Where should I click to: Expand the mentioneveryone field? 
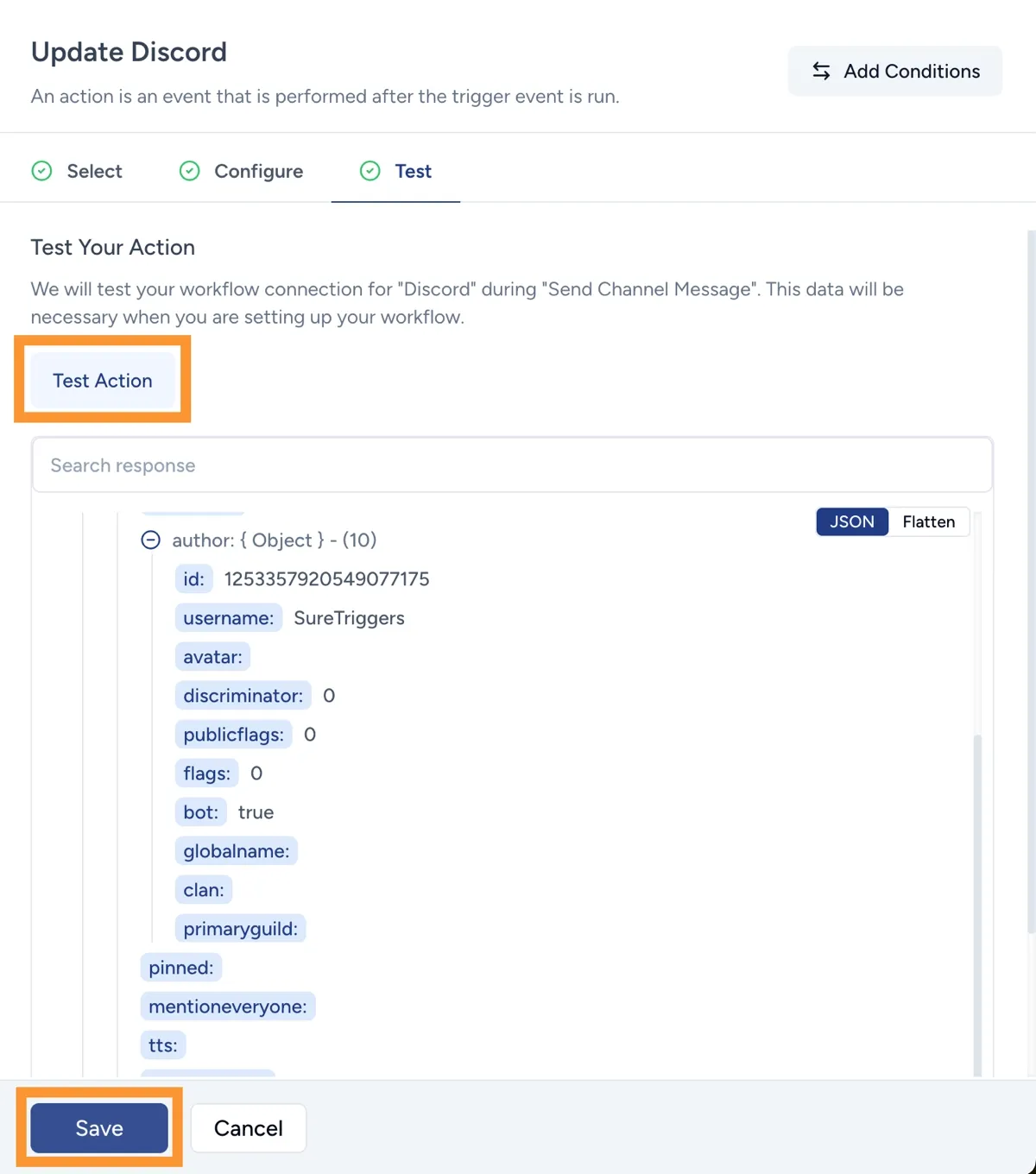[x=227, y=1006]
